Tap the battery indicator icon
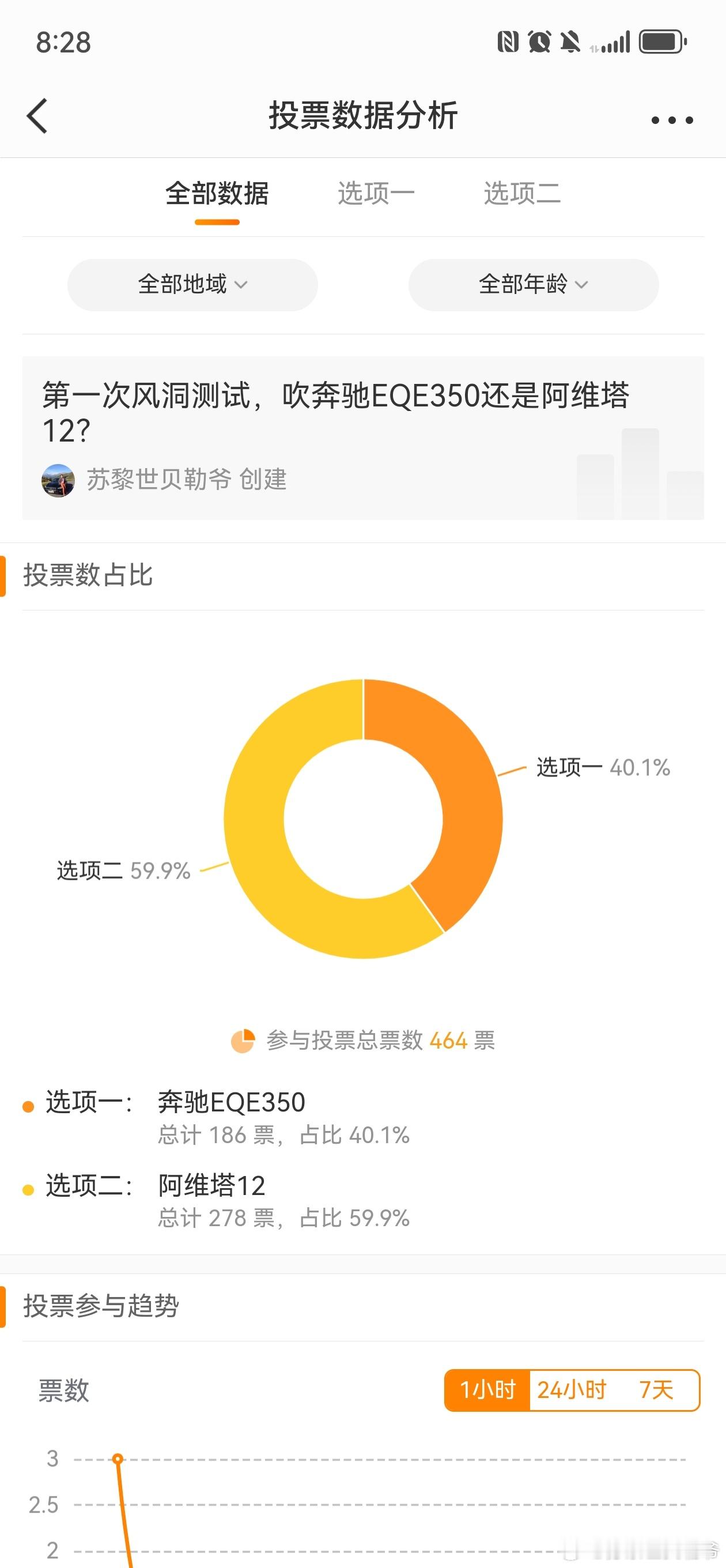The height and width of the screenshot is (1568, 726). point(663,42)
